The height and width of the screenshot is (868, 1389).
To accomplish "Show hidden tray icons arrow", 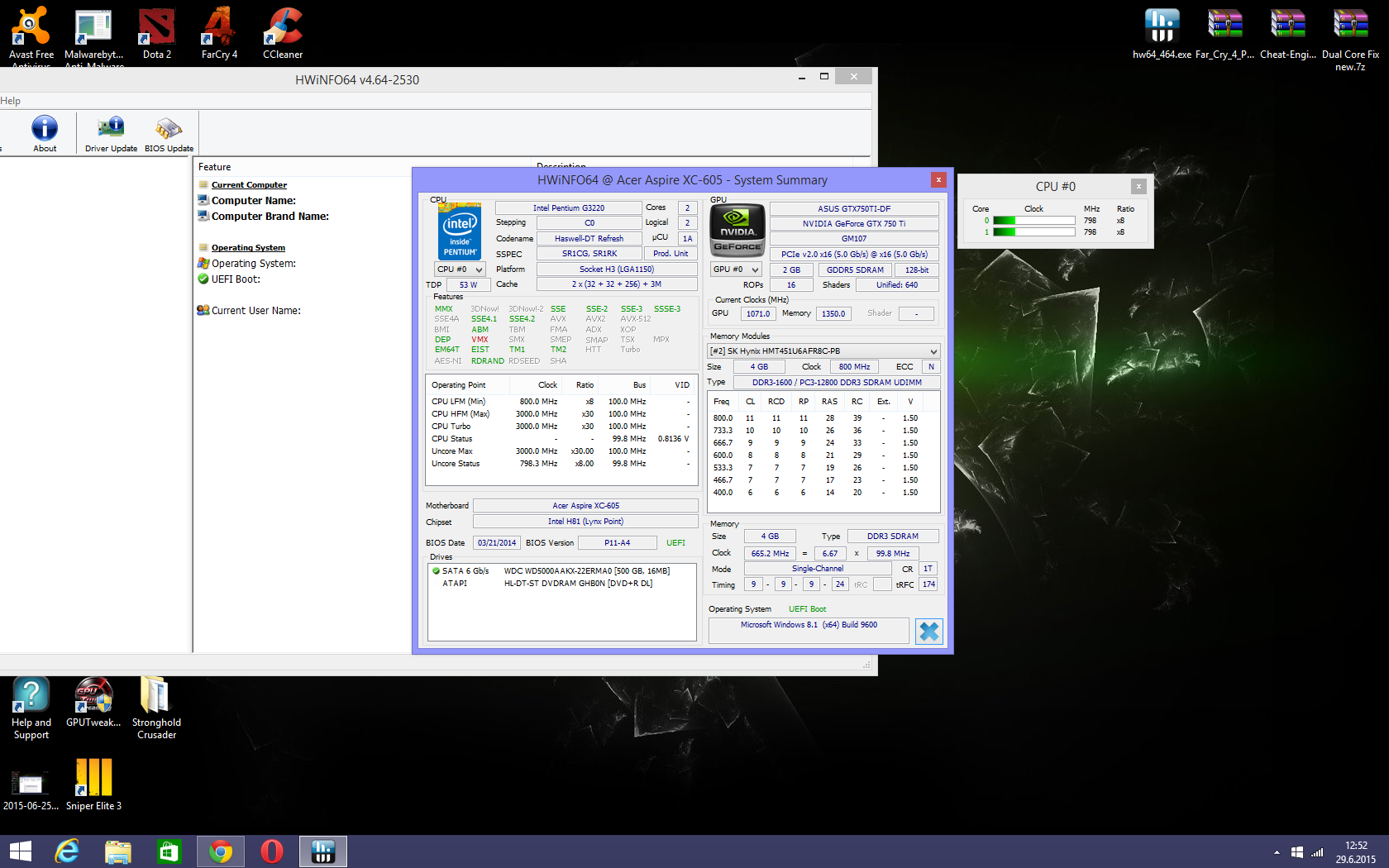I will click(x=1277, y=852).
